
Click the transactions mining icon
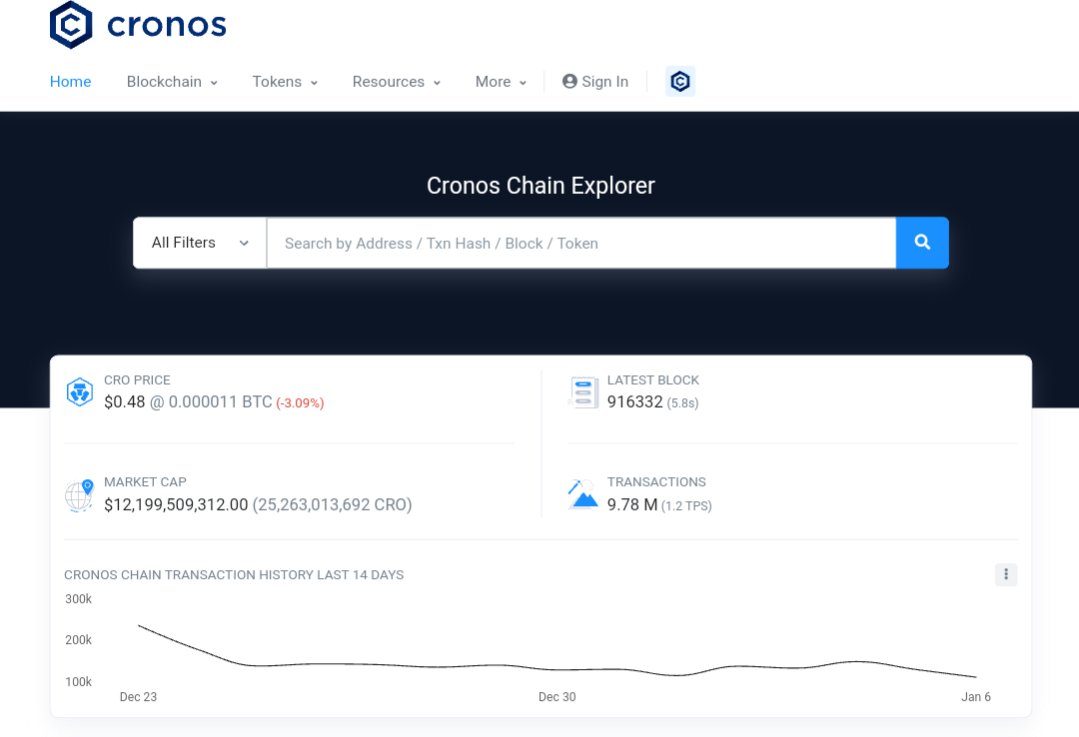pos(583,494)
